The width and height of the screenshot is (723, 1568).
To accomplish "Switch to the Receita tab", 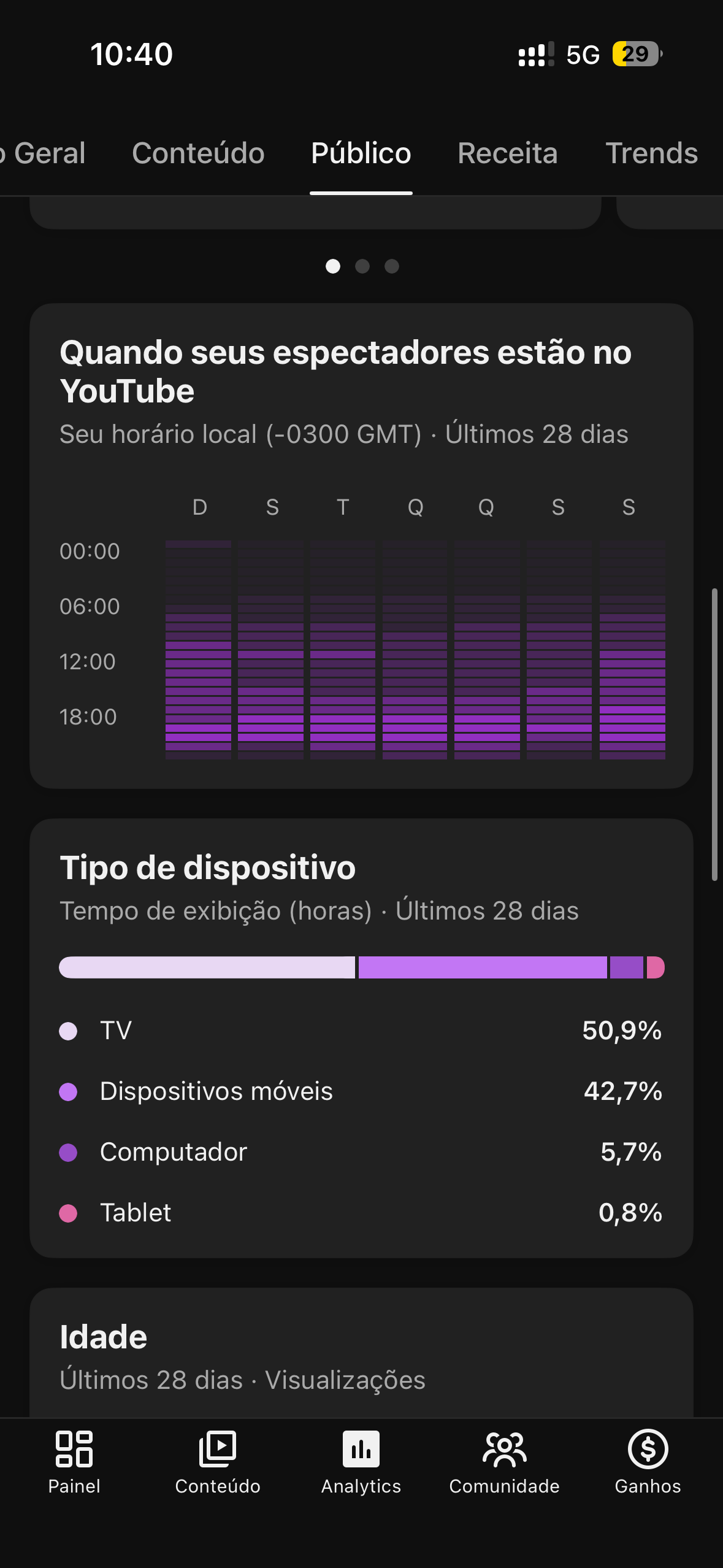I will 507,153.
